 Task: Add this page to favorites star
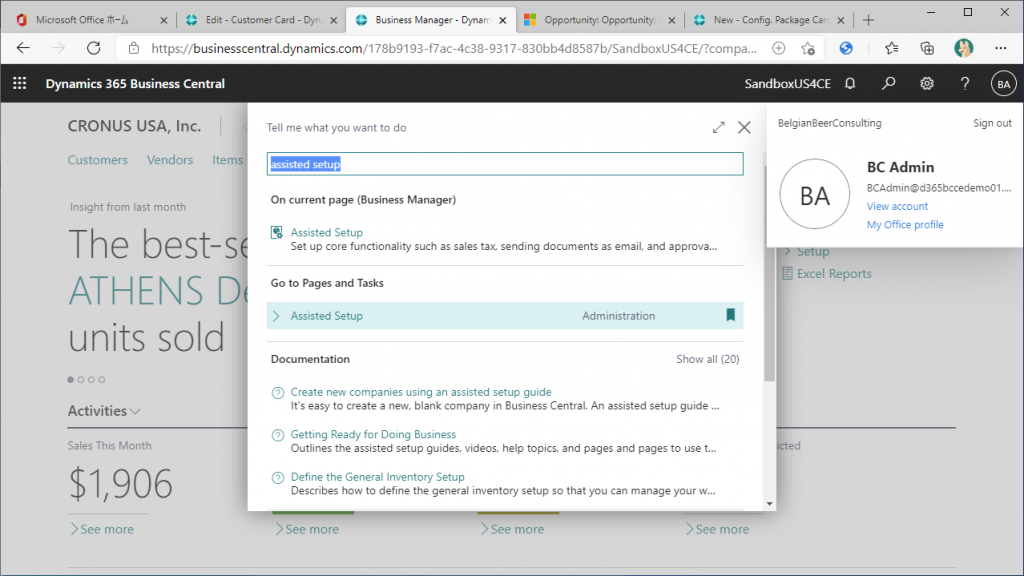[808, 48]
